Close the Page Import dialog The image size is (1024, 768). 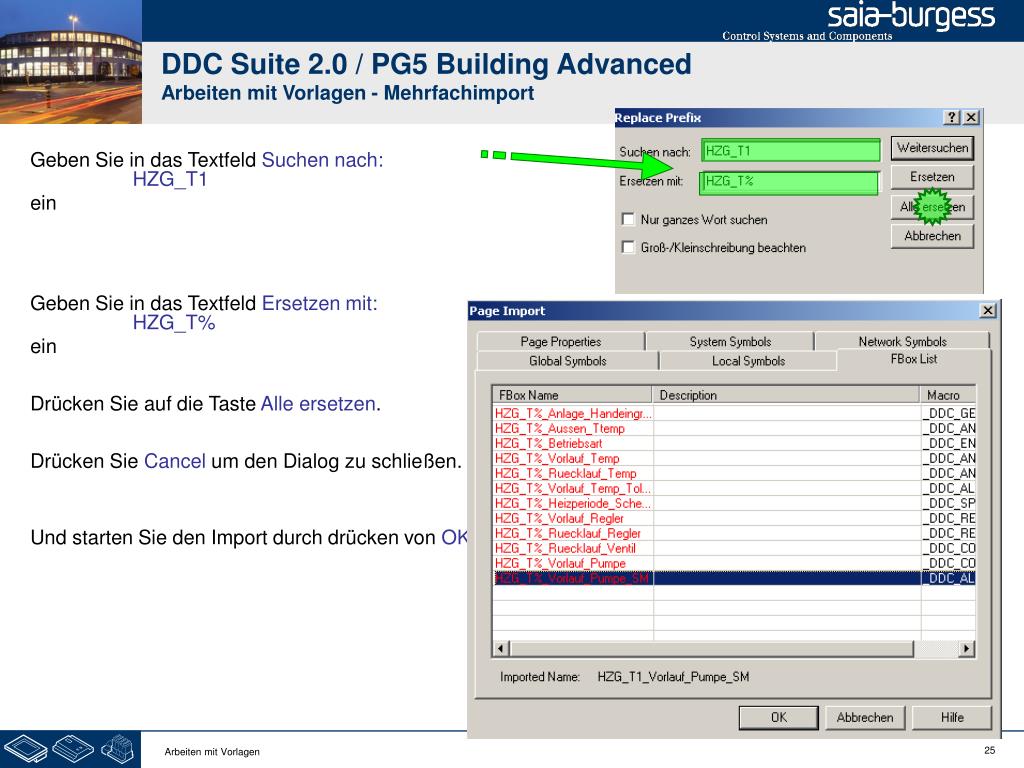pyautogui.click(x=988, y=311)
